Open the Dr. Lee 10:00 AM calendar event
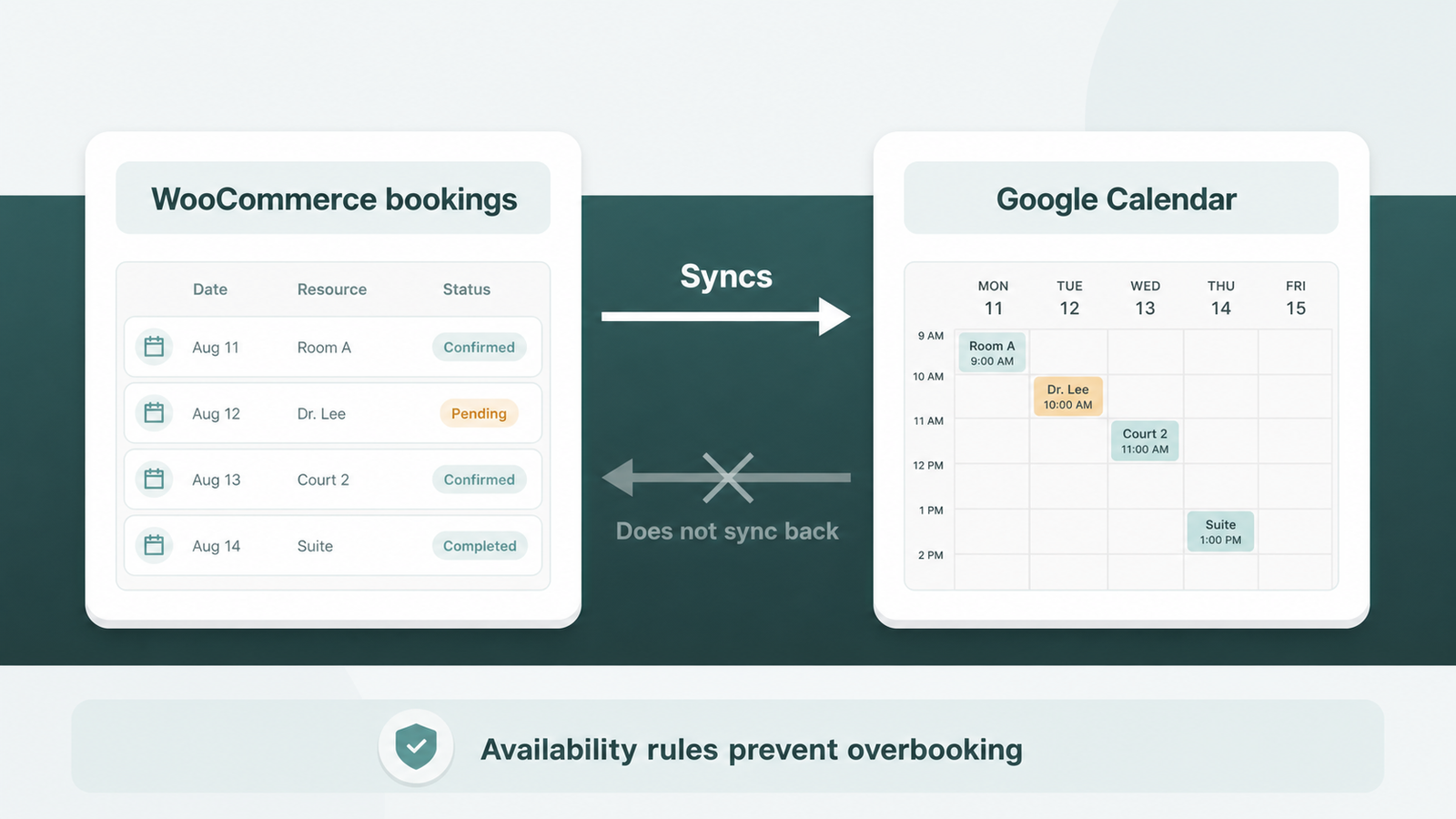This screenshot has height=819, width=1456. (x=1068, y=396)
